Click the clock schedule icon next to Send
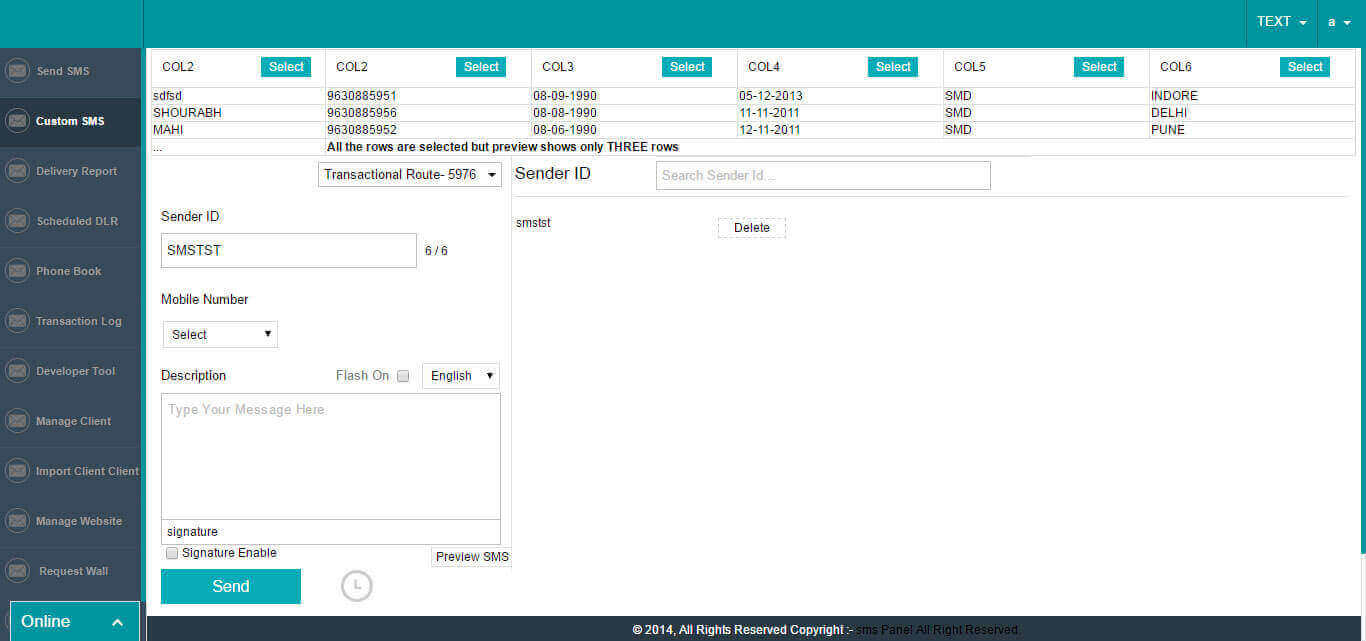This screenshot has height=641, width=1366. [356, 586]
